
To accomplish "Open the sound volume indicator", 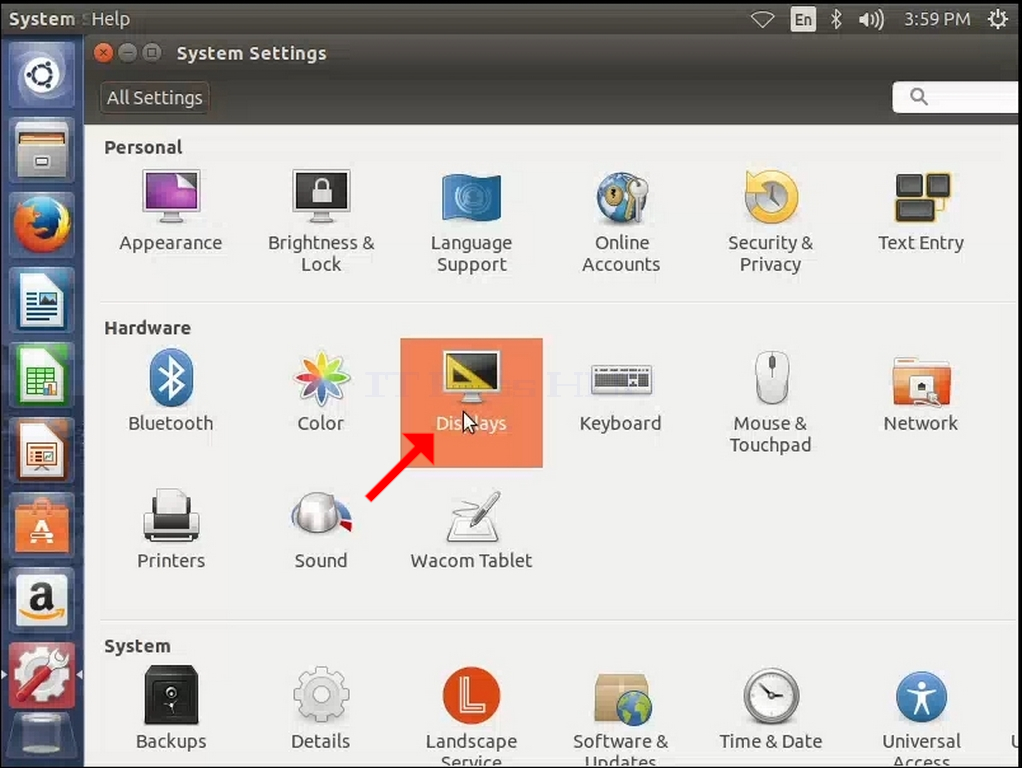I will pos(871,20).
